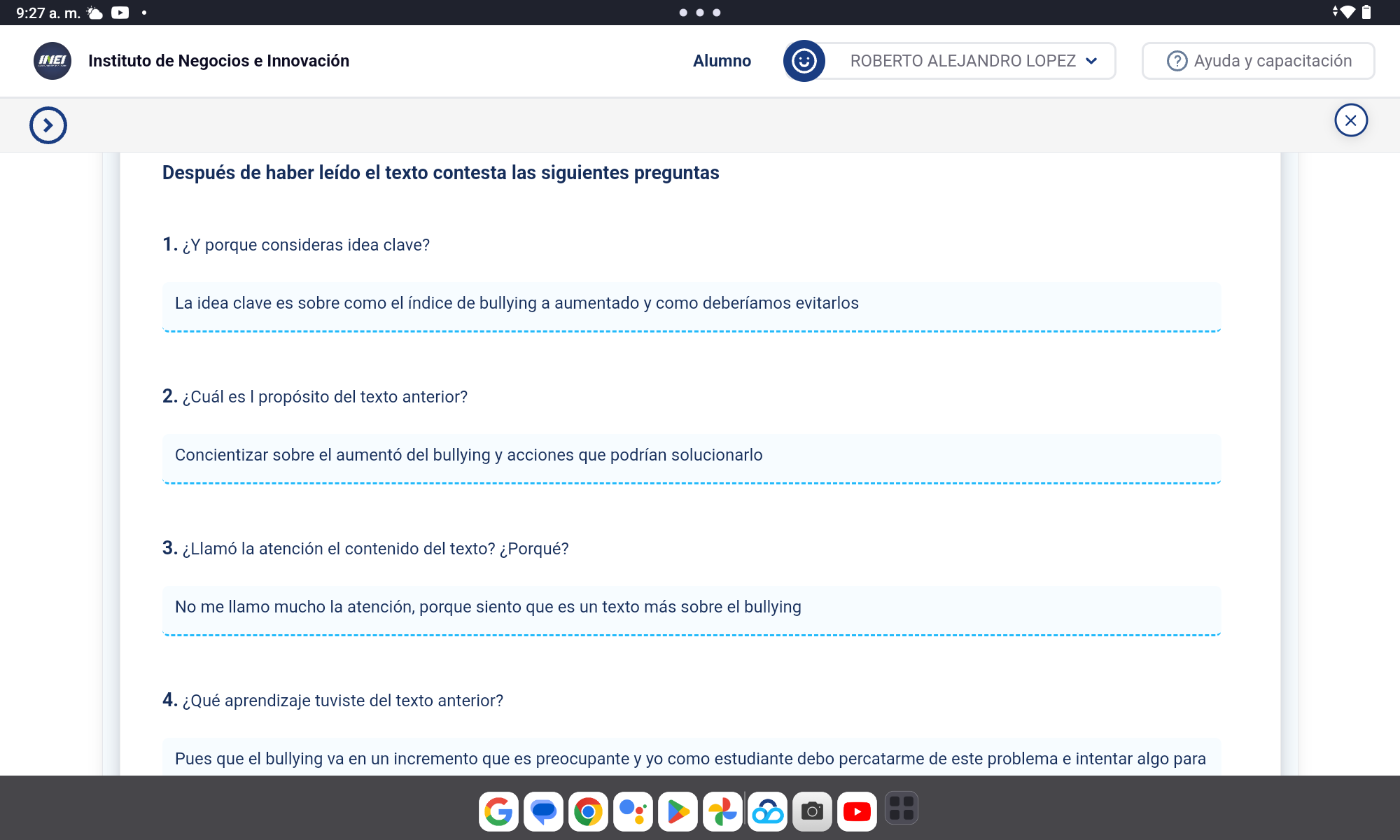Open Google Photos from the dock

pos(722,811)
